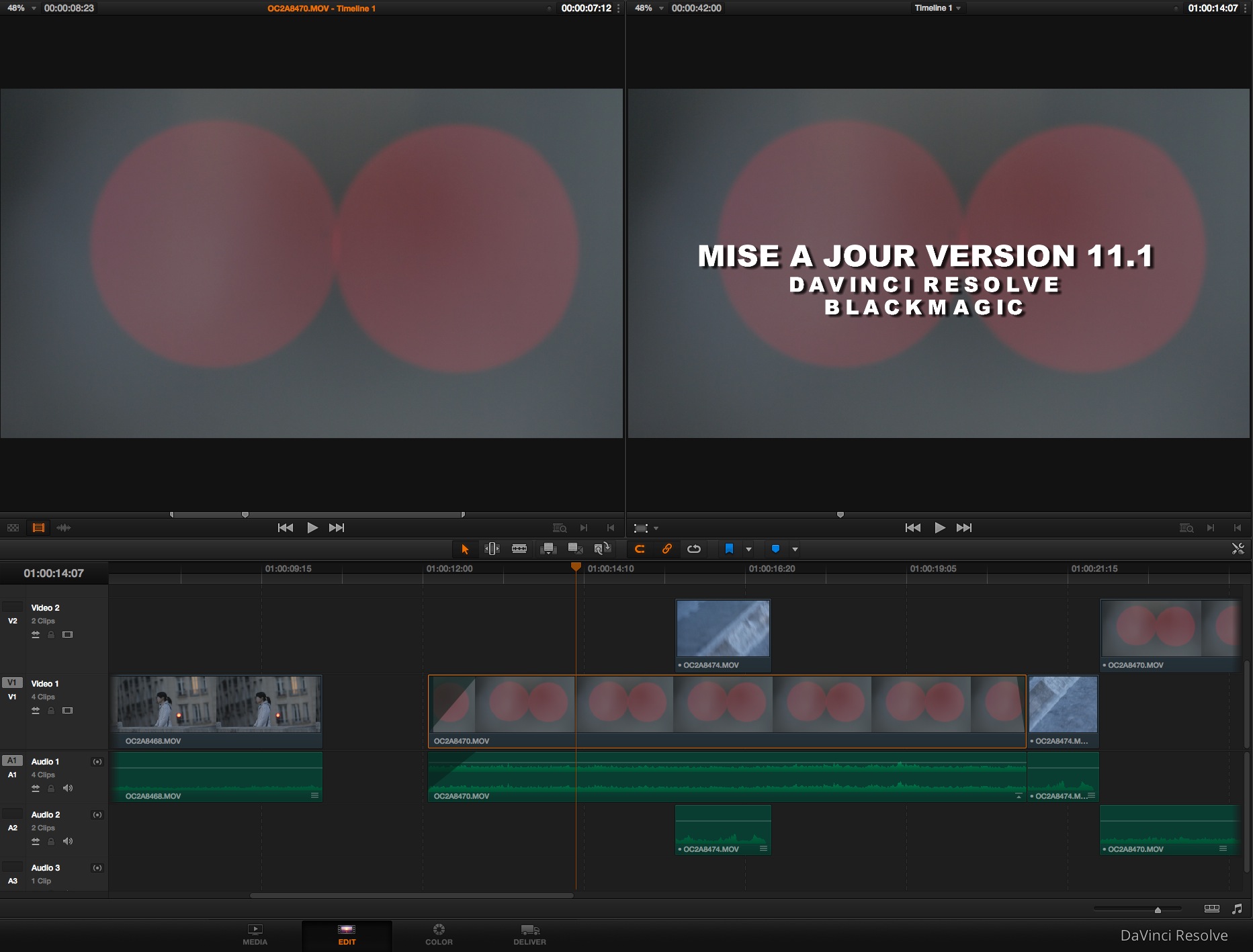Mute the Audio 1 track speaker
Image resolution: width=1253 pixels, height=952 pixels.
pyautogui.click(x=67, y=788)
